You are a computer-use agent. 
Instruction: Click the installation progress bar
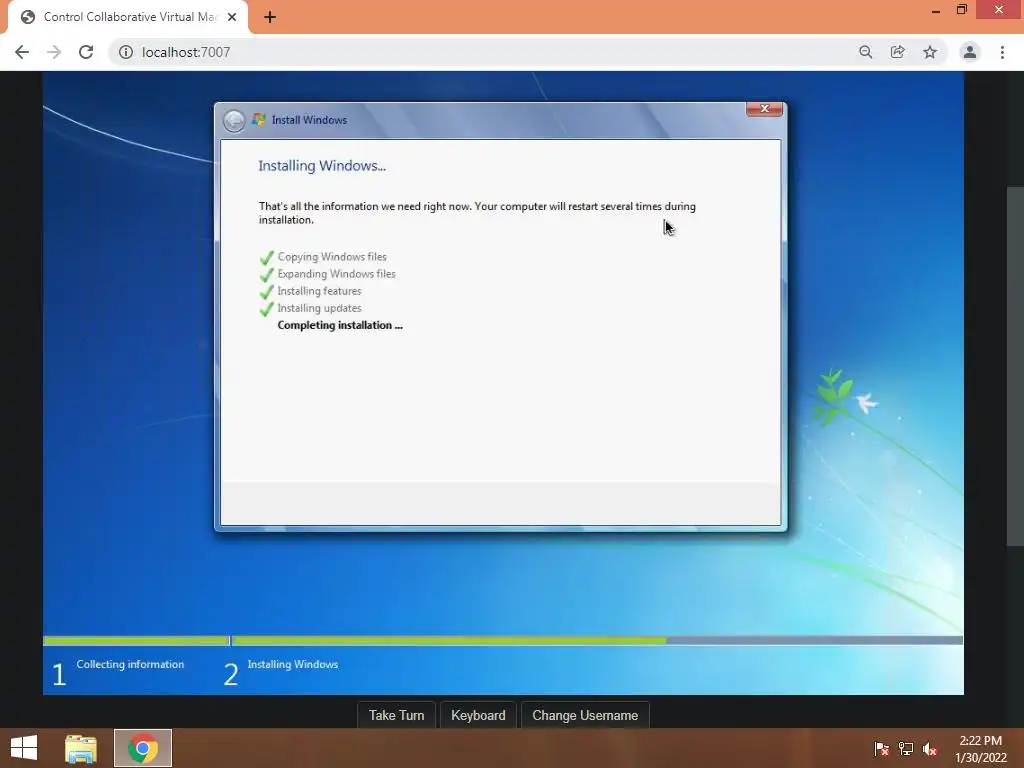pyautogui.click(x=503, y=641)
